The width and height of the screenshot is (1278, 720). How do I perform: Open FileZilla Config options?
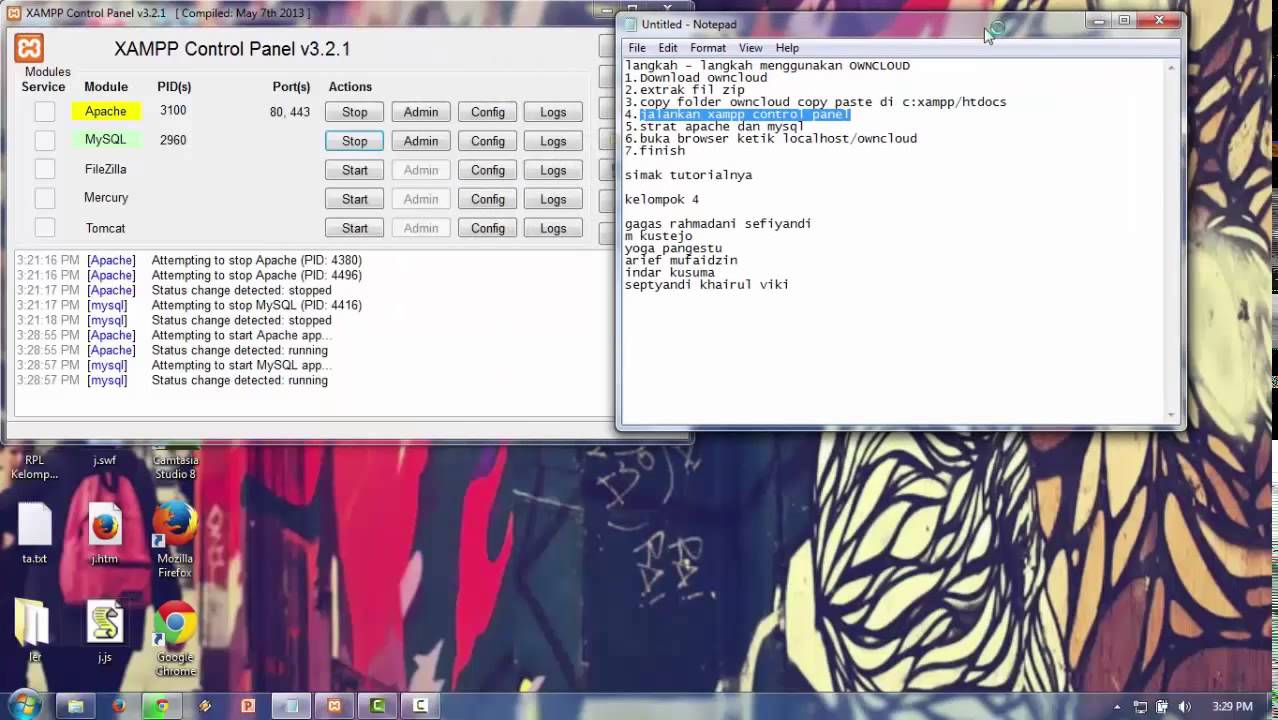click(x=488, y=170)
